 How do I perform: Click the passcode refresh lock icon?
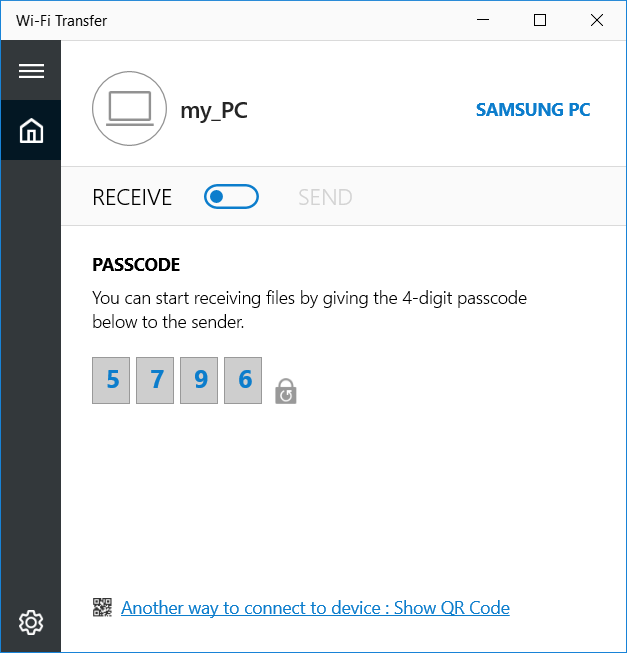point(286,391)
